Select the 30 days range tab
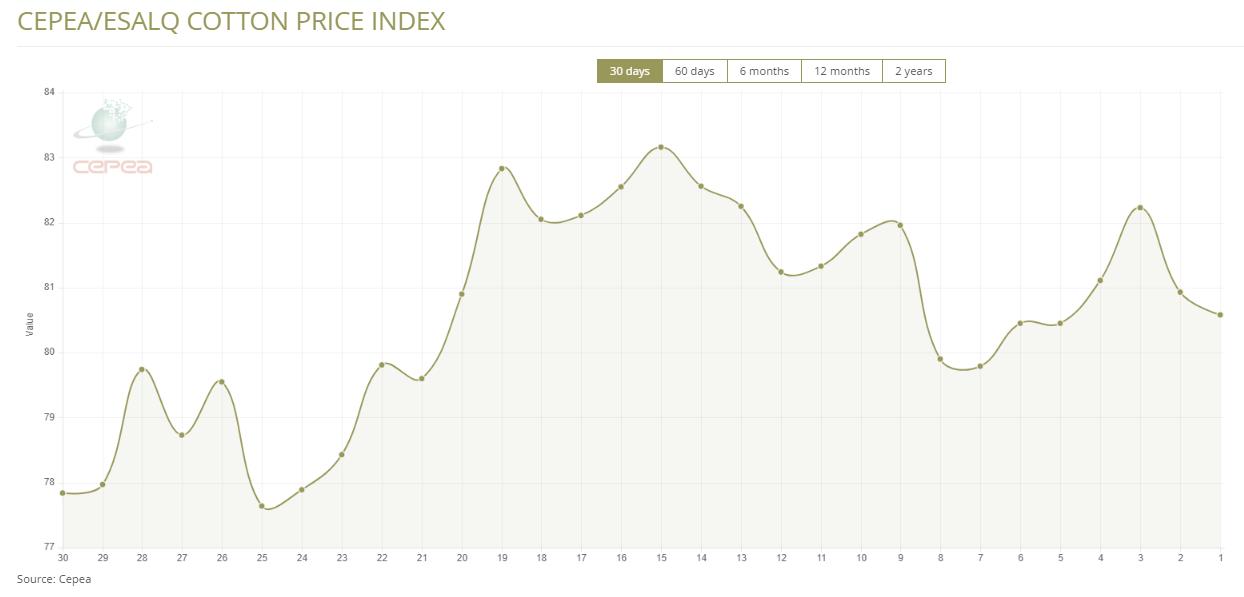1244x597 pixels. [629, 71]
